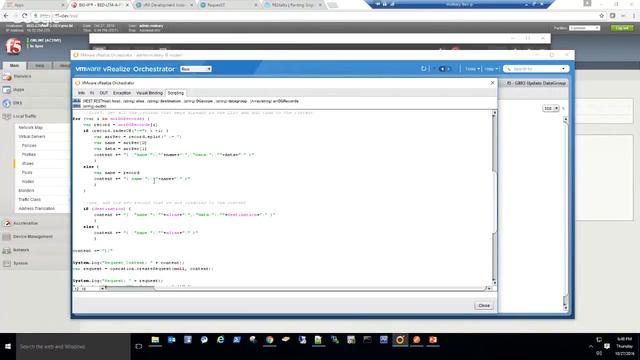Open Acceleration in the F5 navigation
The height and width of the screenshot is (360, 640).
pyautogui.click(x=25, y=223)
